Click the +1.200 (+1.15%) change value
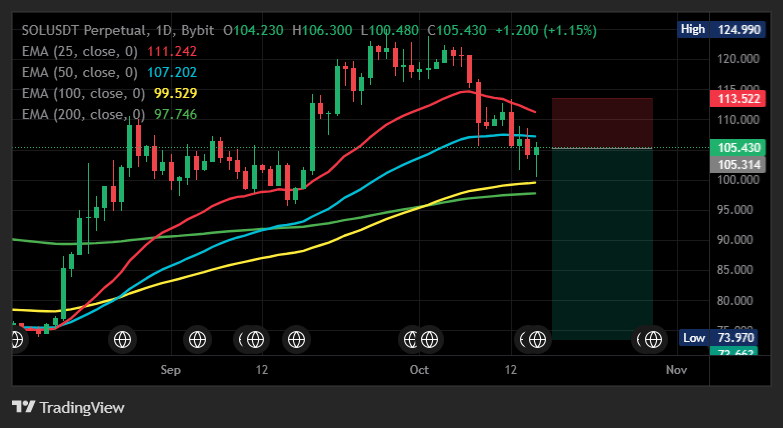783x428 pixels. pos(546,30)
